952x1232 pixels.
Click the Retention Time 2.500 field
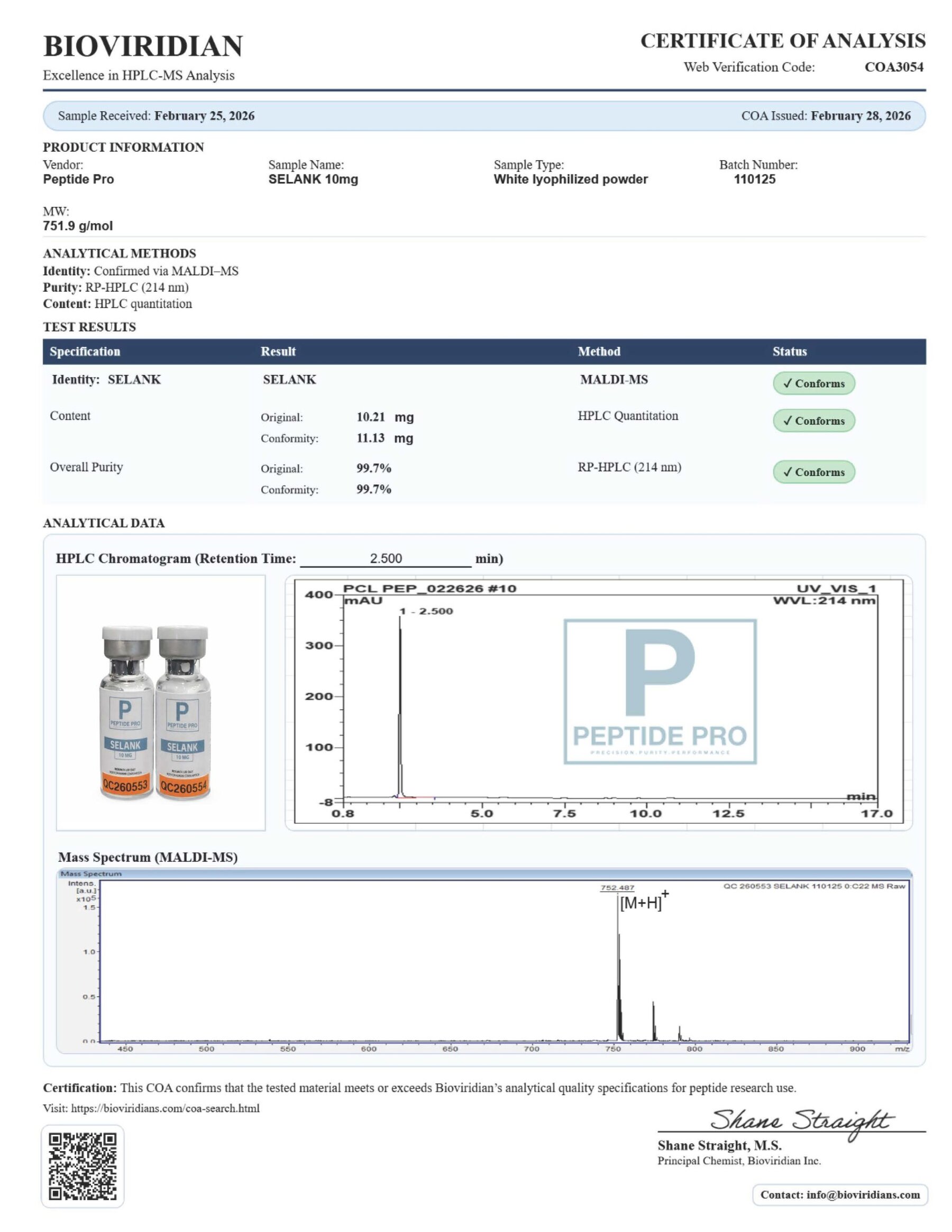click(386, 558)
